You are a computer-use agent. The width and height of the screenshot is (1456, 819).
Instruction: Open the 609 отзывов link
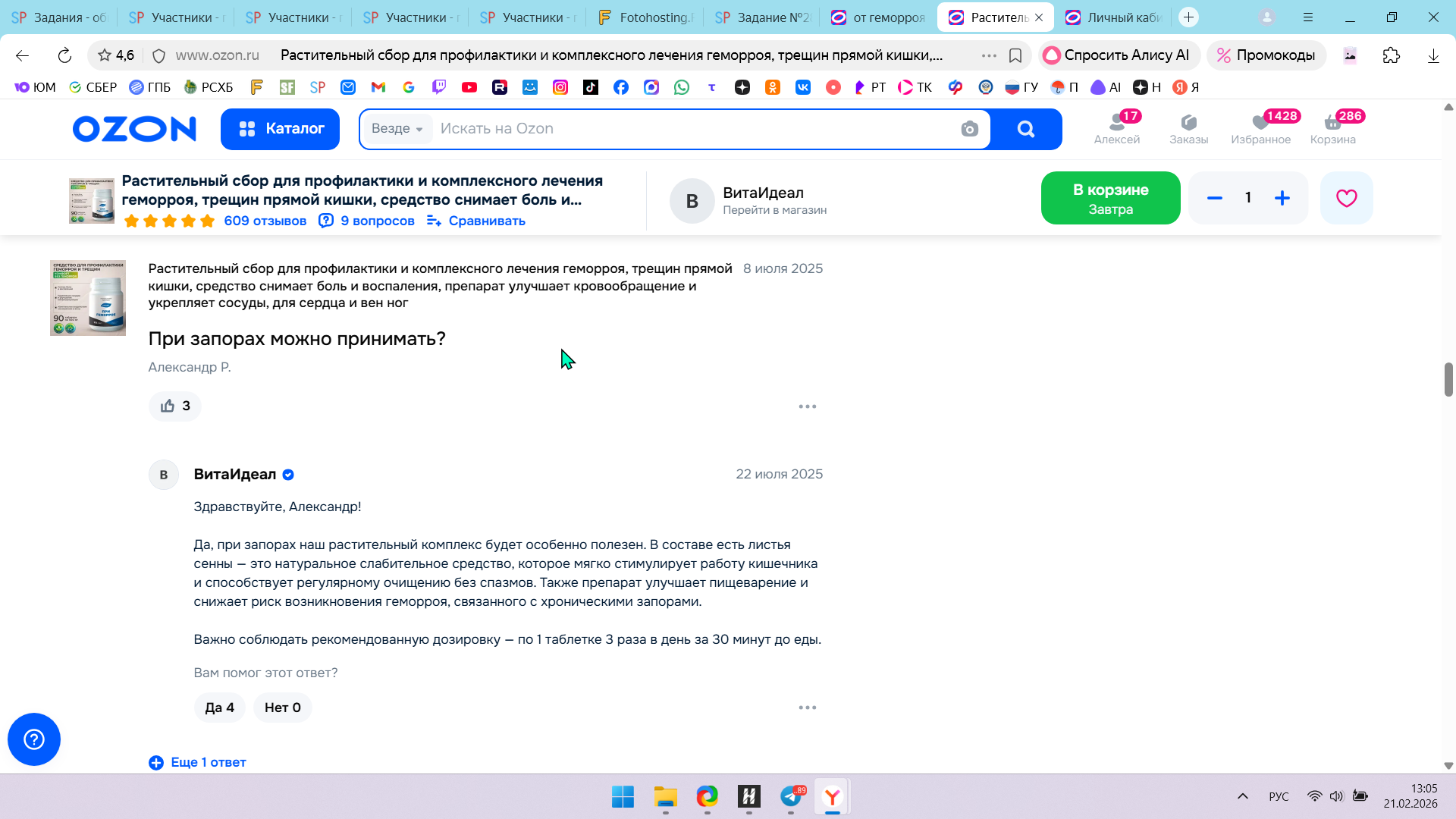265,221
